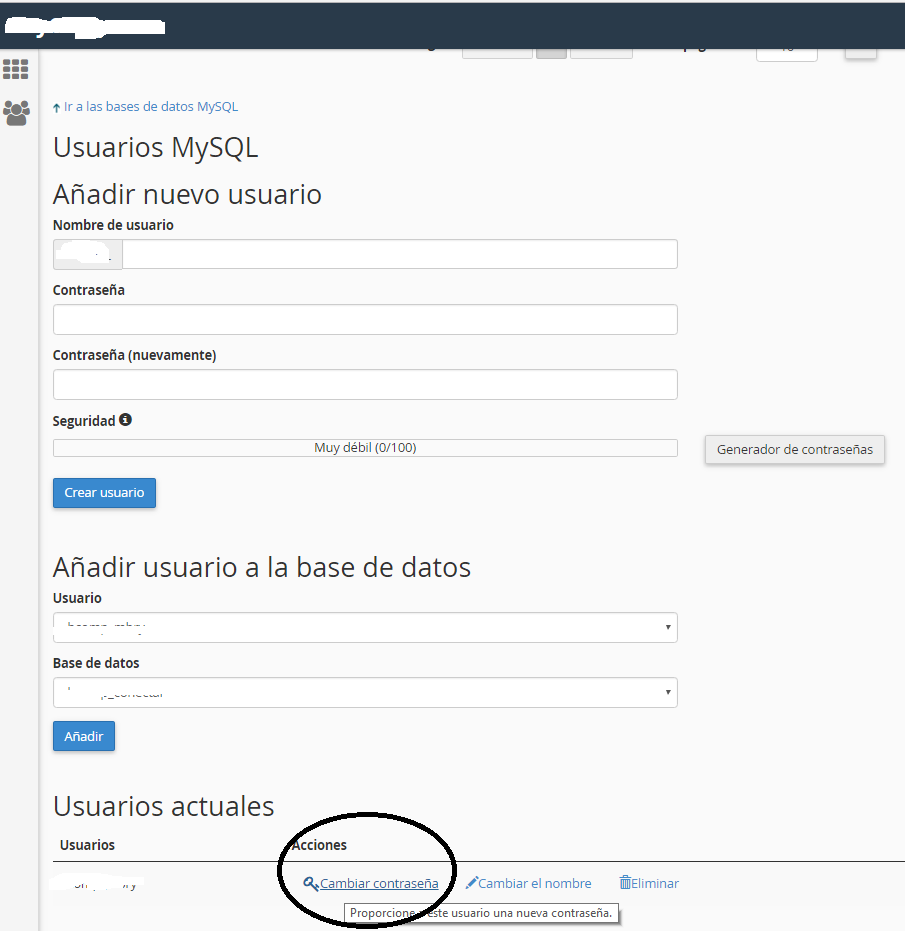Viewport: 905px width, 931px height.
Task: Focus the Contraseña (nuevamente) field
Action: [365, 385]
